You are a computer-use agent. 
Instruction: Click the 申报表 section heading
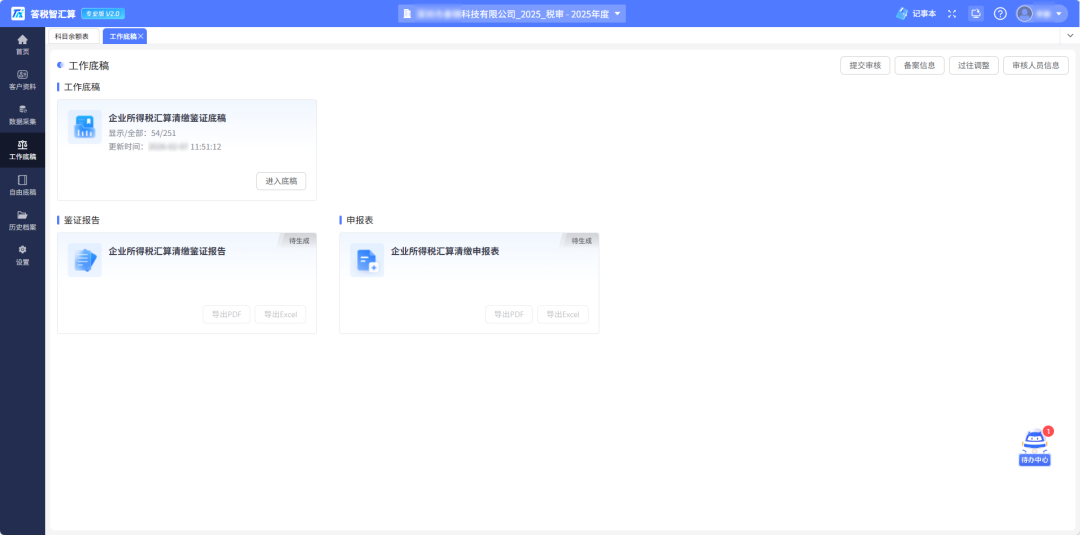[x=360, y=220]
